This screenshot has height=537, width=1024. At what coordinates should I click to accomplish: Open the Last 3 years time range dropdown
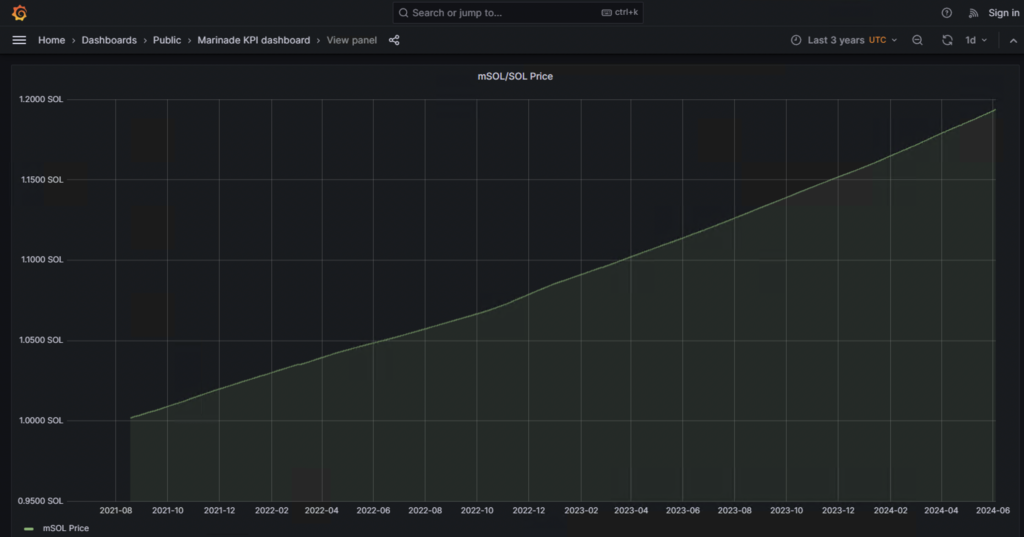[844, 40]
